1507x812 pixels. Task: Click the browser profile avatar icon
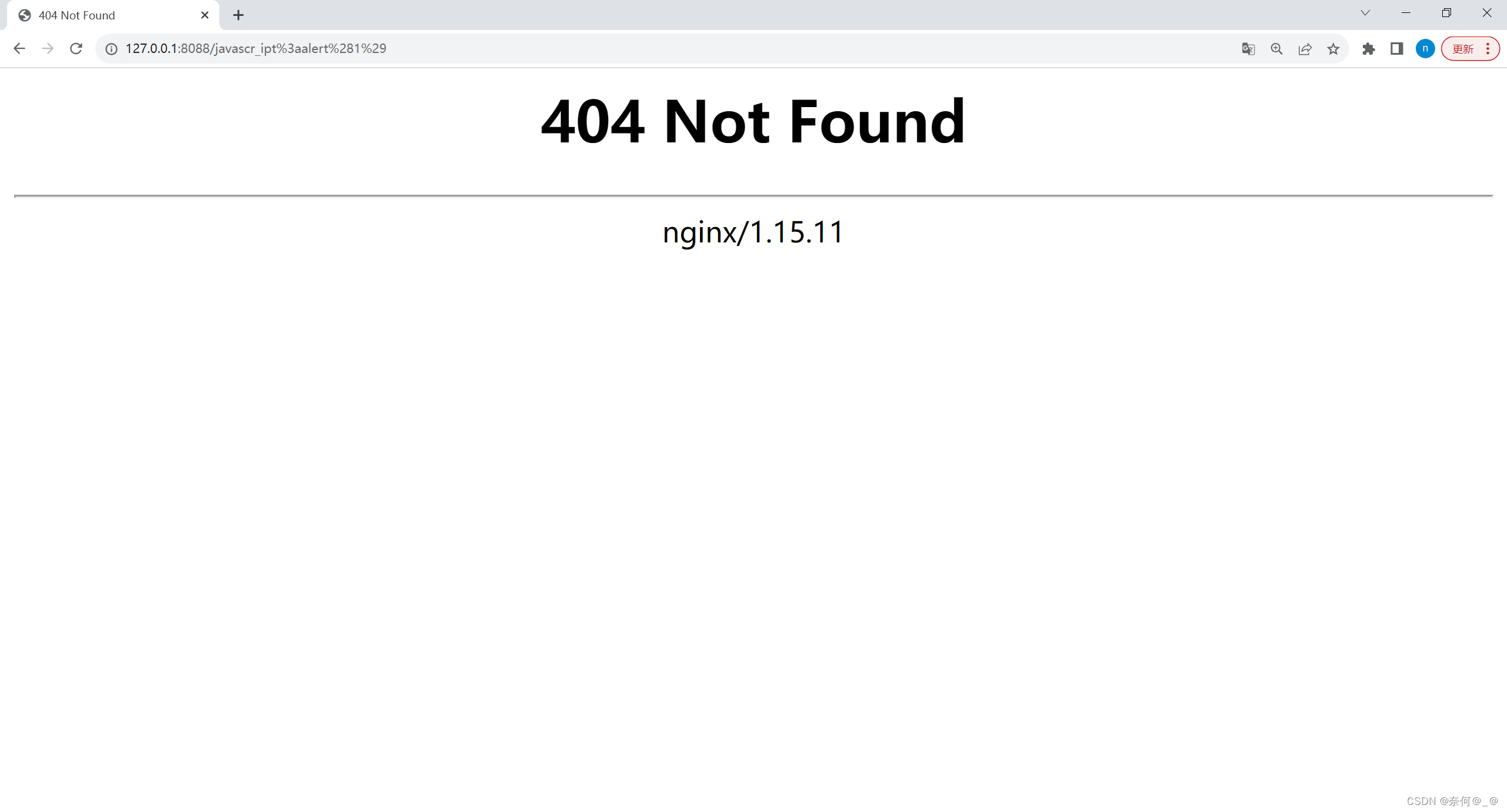pos(1425,48)
